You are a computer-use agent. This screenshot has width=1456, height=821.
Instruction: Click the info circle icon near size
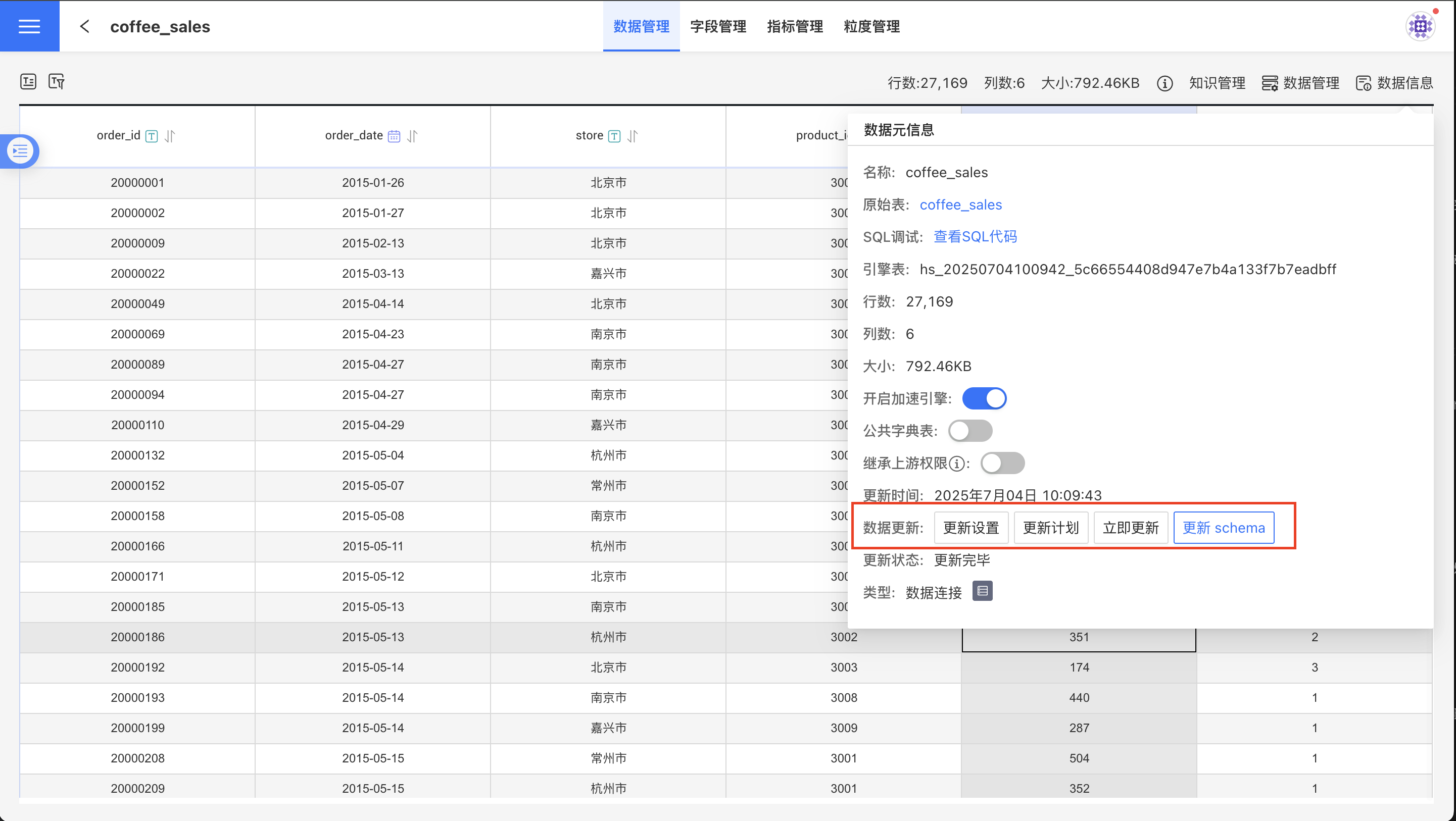[1164, 84]
